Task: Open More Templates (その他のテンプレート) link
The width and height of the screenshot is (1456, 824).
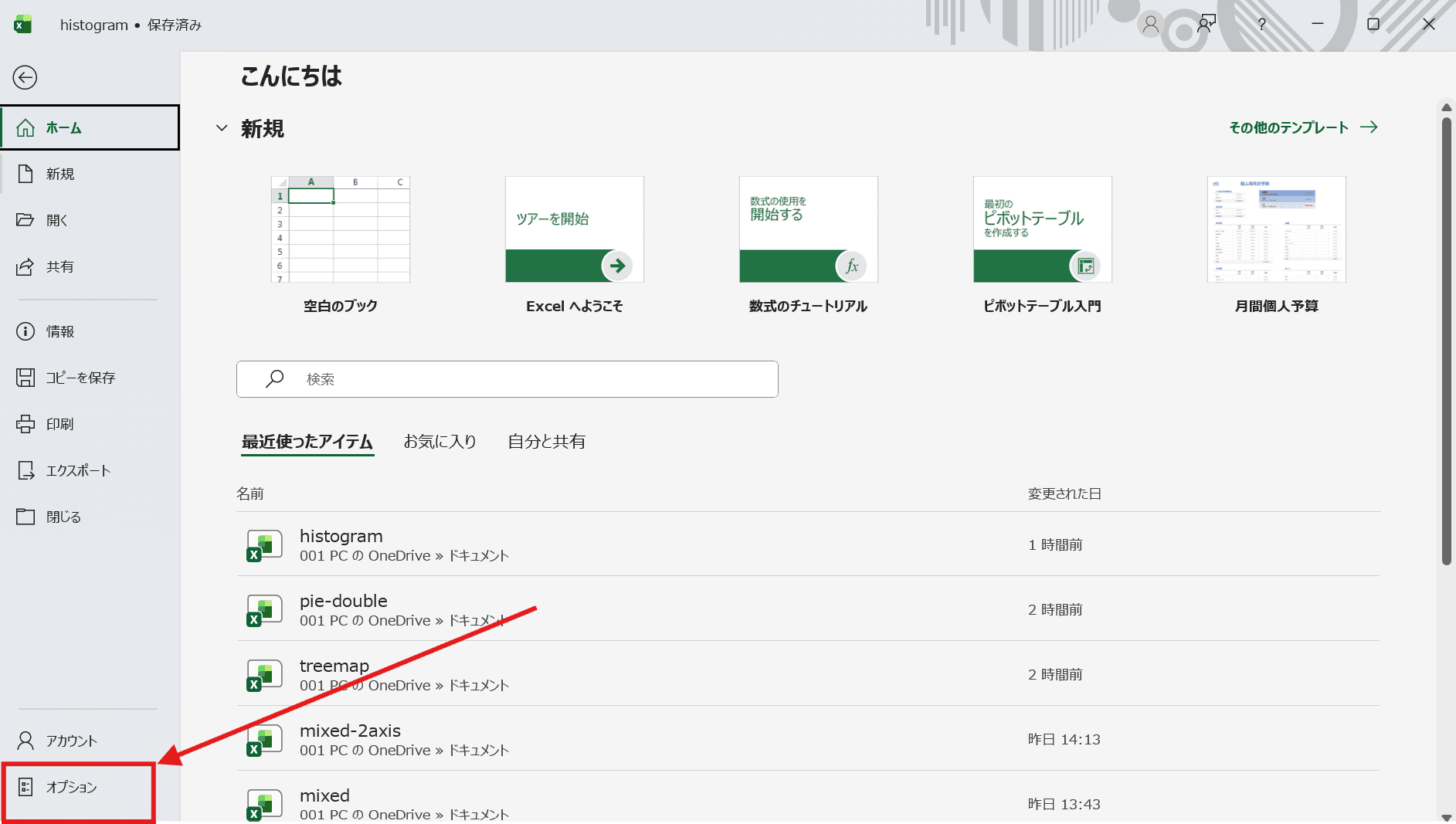Action: [1302, 127]
